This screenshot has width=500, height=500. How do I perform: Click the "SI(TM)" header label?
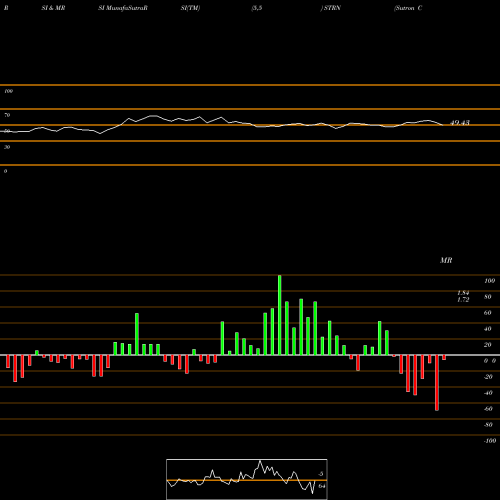[x=190, y=8]
